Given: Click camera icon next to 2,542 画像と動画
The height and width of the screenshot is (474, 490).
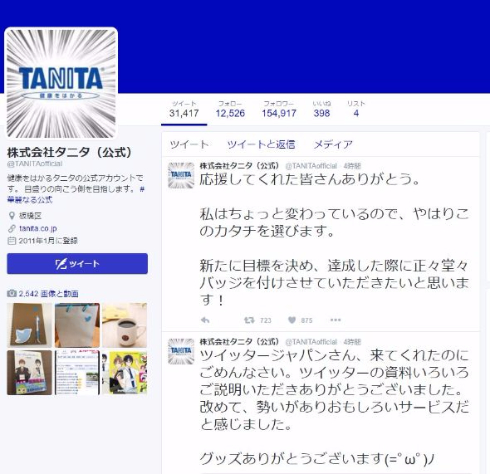Looking at the screenshot, I should point(12,293).
